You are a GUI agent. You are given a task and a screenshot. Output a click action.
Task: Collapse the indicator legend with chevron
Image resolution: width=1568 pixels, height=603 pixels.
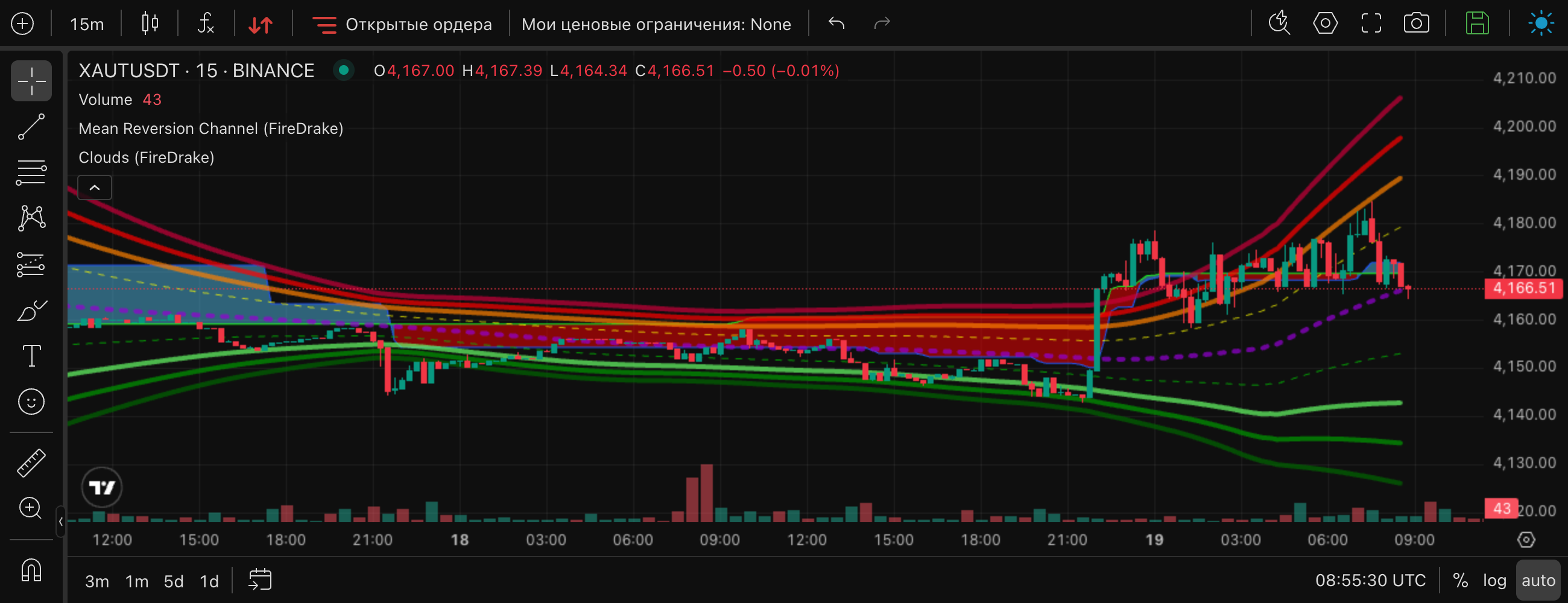tap(94, 188)
